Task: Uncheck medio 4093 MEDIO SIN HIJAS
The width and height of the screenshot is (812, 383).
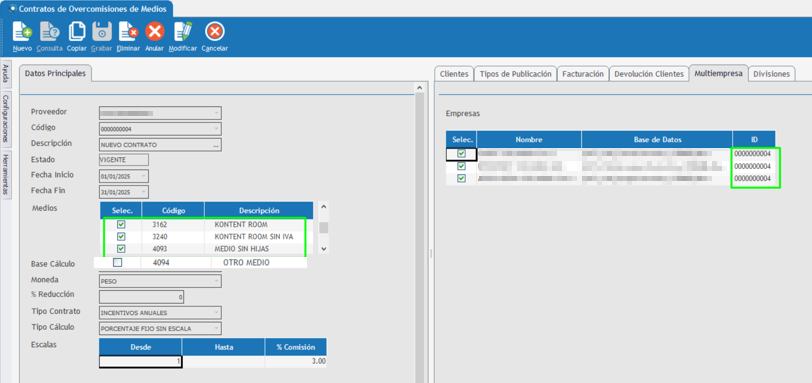Action: point(121,249)
